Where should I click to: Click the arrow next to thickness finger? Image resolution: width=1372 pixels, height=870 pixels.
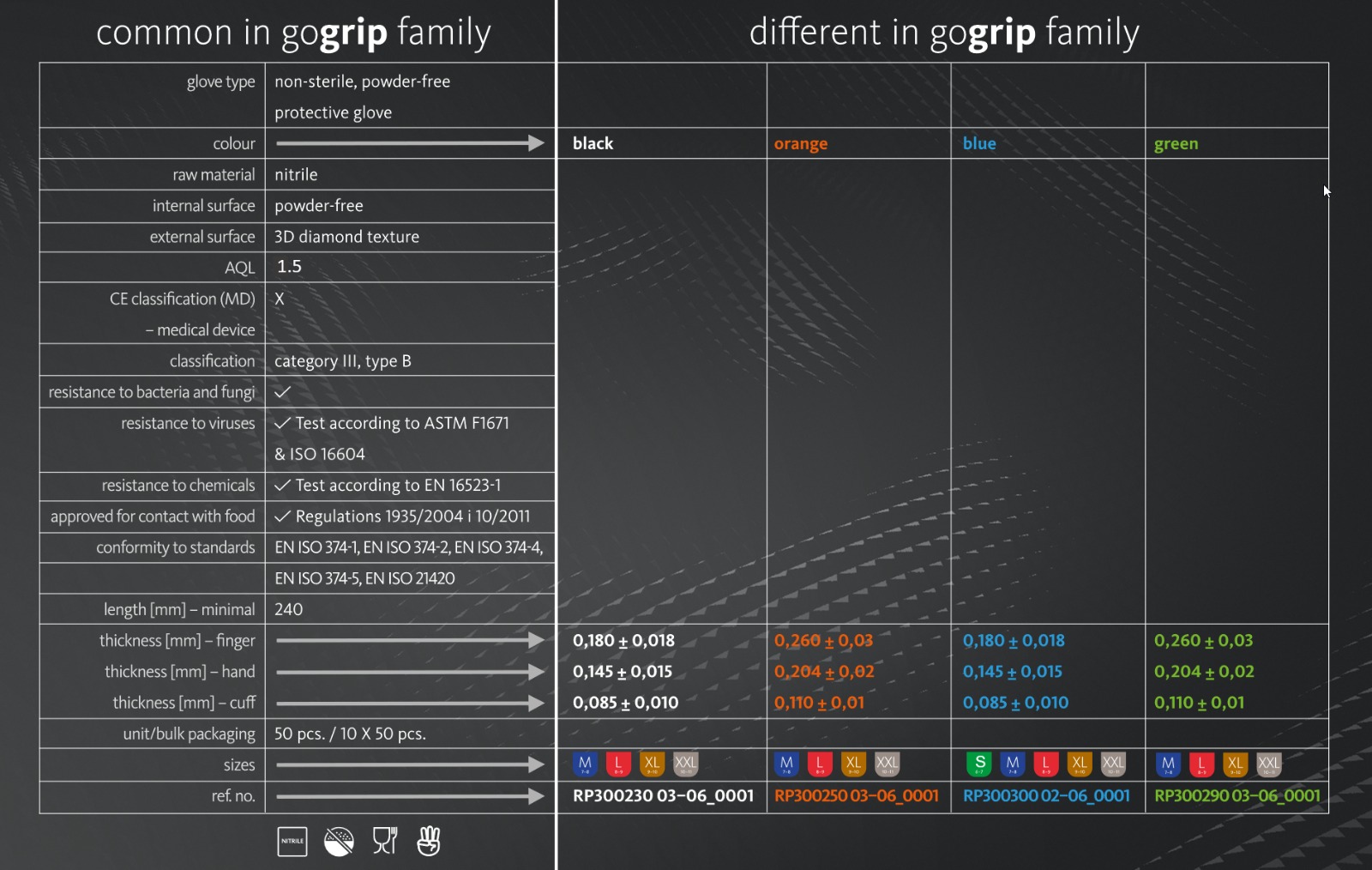[410, 640]
